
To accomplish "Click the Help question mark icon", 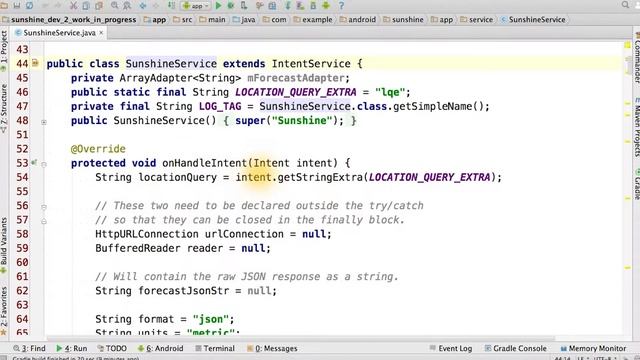I will pos(341,5).
